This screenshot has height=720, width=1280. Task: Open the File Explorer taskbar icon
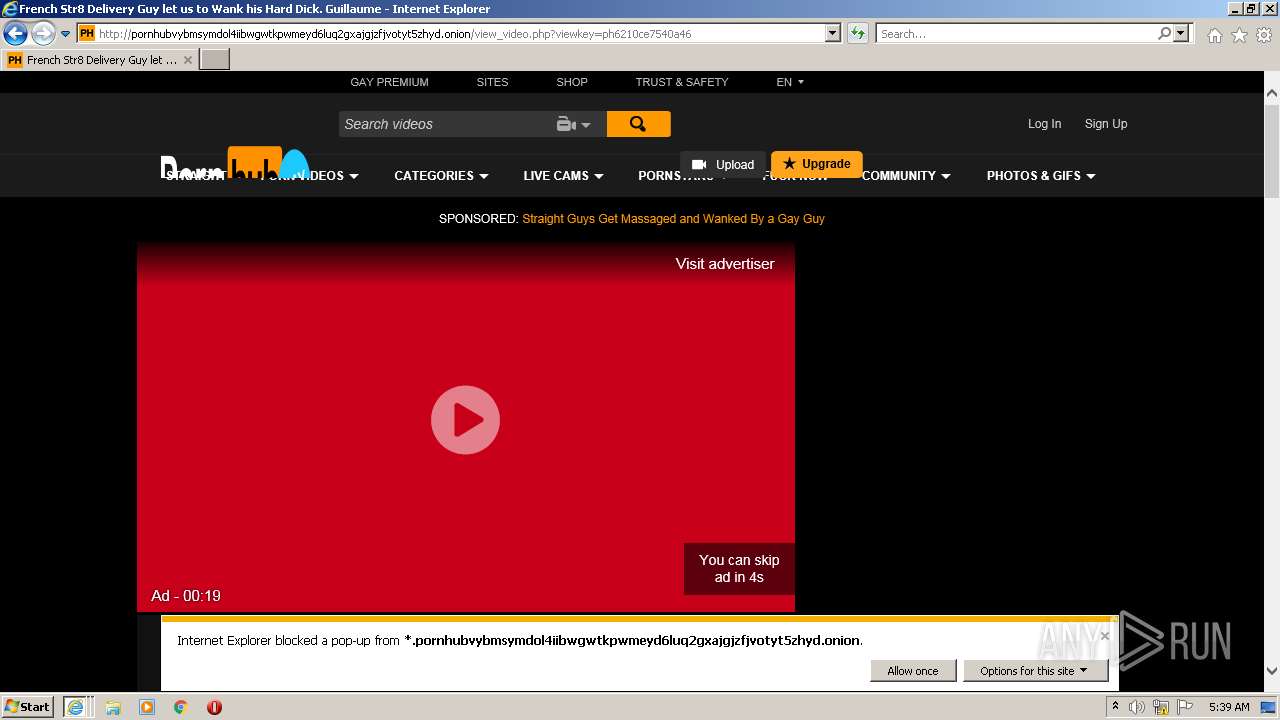point(113,707)
